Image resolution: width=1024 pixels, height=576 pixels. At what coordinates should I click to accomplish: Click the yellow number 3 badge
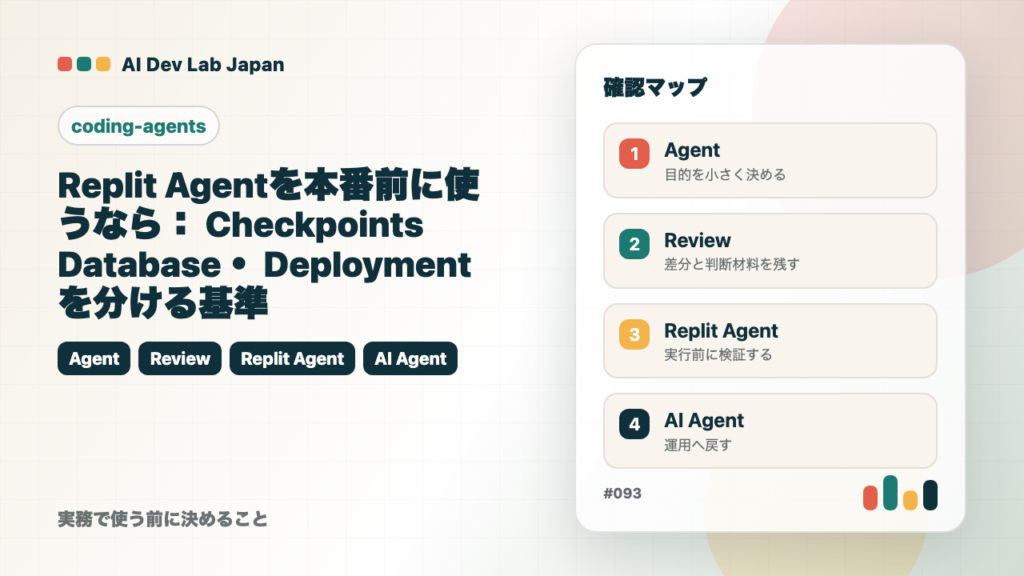tap(634, 334)
